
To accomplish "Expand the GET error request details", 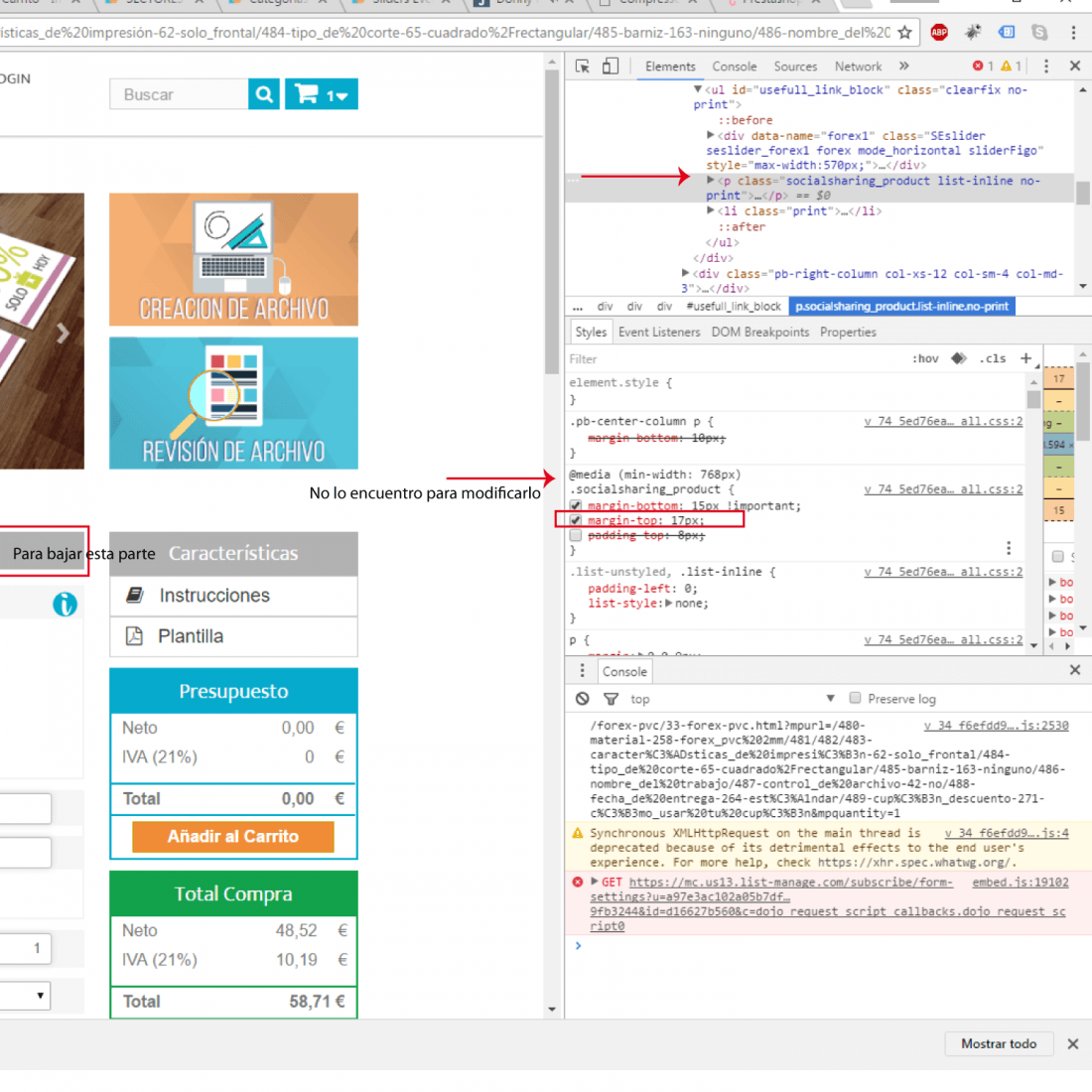I will tap(595, 881).
